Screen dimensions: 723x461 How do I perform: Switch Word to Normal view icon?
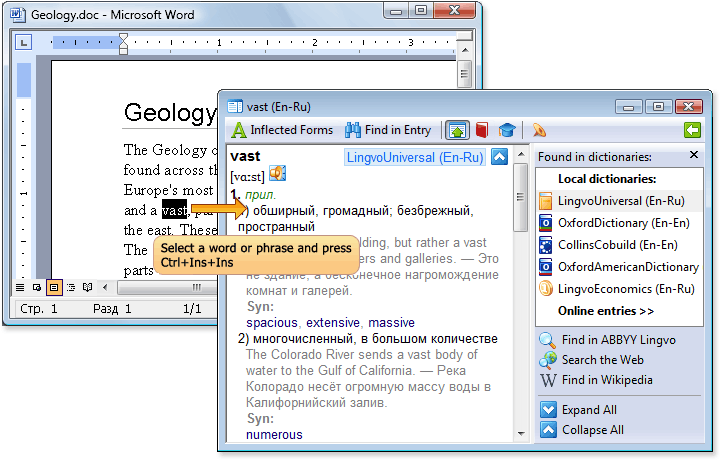coord(20,288)
